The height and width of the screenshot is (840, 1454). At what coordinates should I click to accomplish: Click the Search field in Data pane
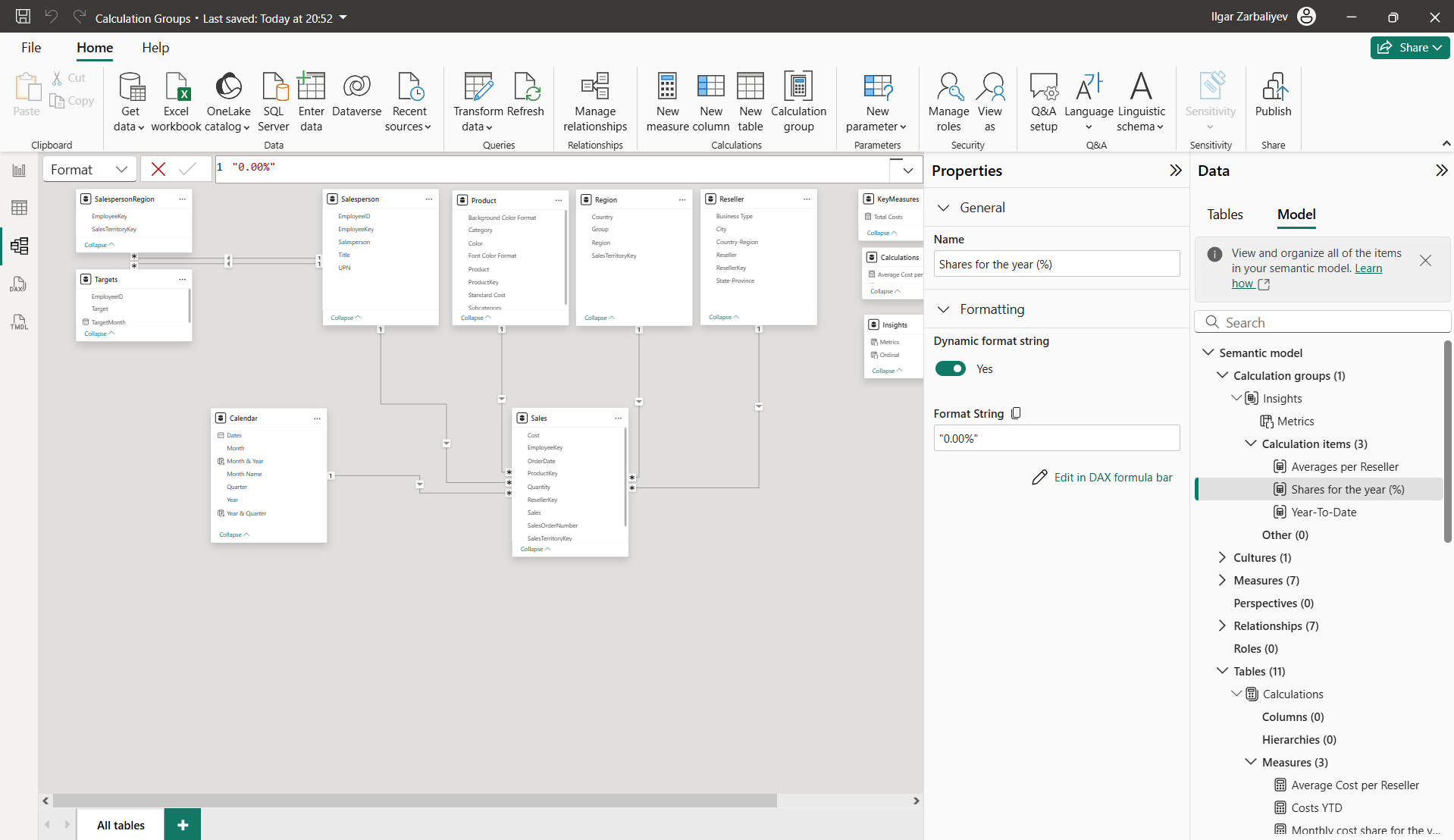pyautogui.click(x=1323, y=322)
